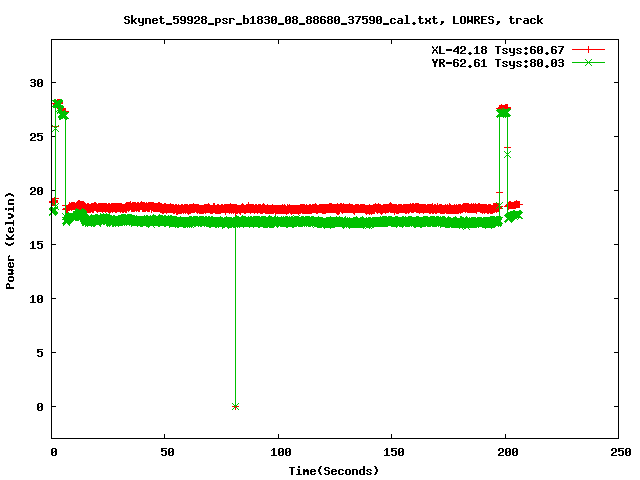Click the Power (Kelvin) y-axis label
Image resolution: width=640 pixels, height=480 pixels.
click(x=10, y=241)
